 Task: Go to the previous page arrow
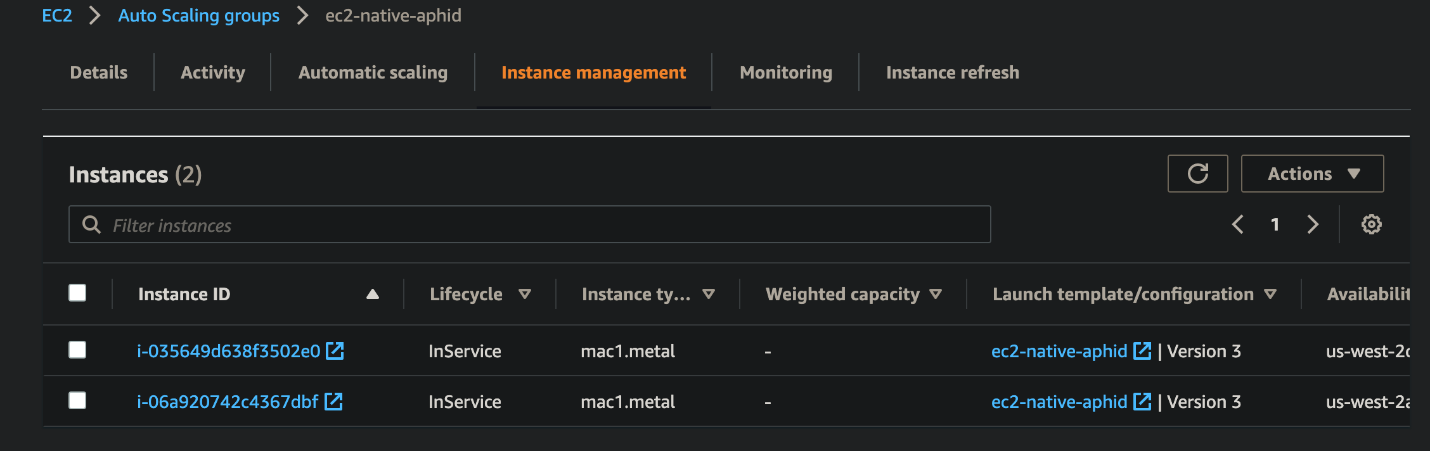1238,225
